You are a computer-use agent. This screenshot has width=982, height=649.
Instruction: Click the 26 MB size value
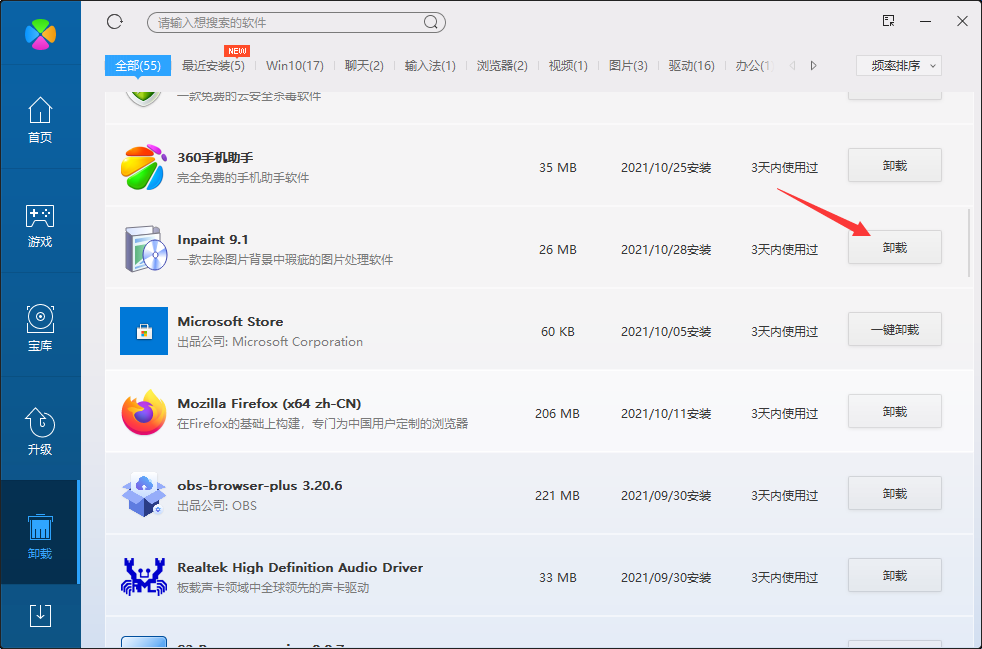pyautogui.click(x=558, y=250)
